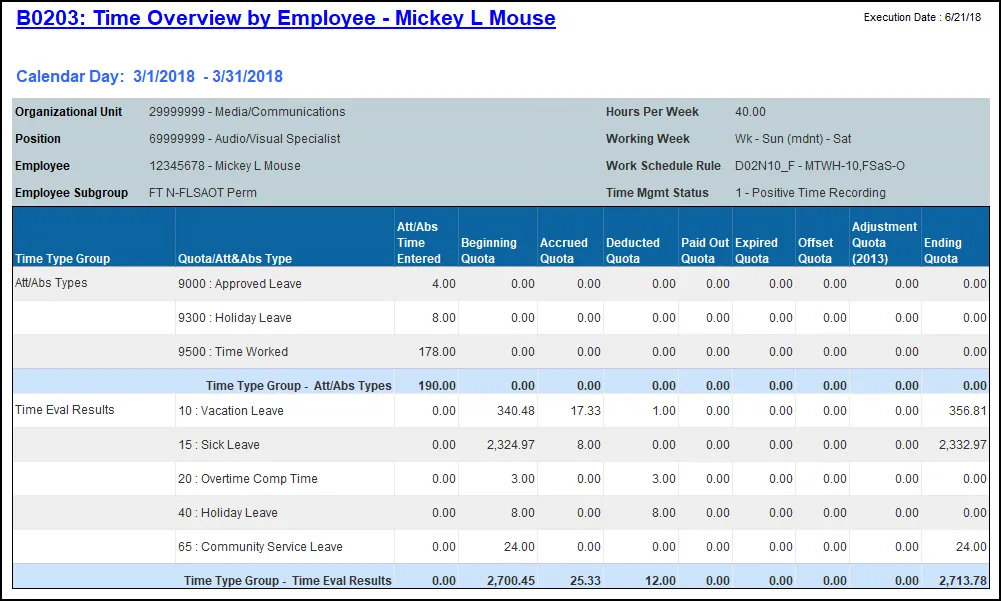Click the Quota/Att&Abs Type column header

tap(234, 259)
